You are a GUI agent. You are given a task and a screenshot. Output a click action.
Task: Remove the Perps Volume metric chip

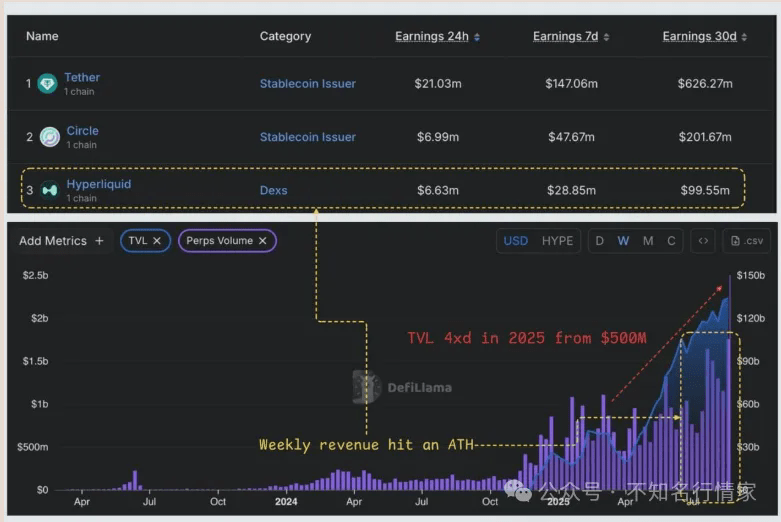point(262,241)
